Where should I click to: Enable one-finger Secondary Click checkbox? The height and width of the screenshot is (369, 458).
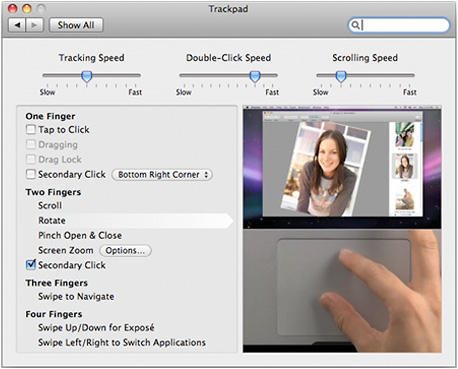click(31, 174)
